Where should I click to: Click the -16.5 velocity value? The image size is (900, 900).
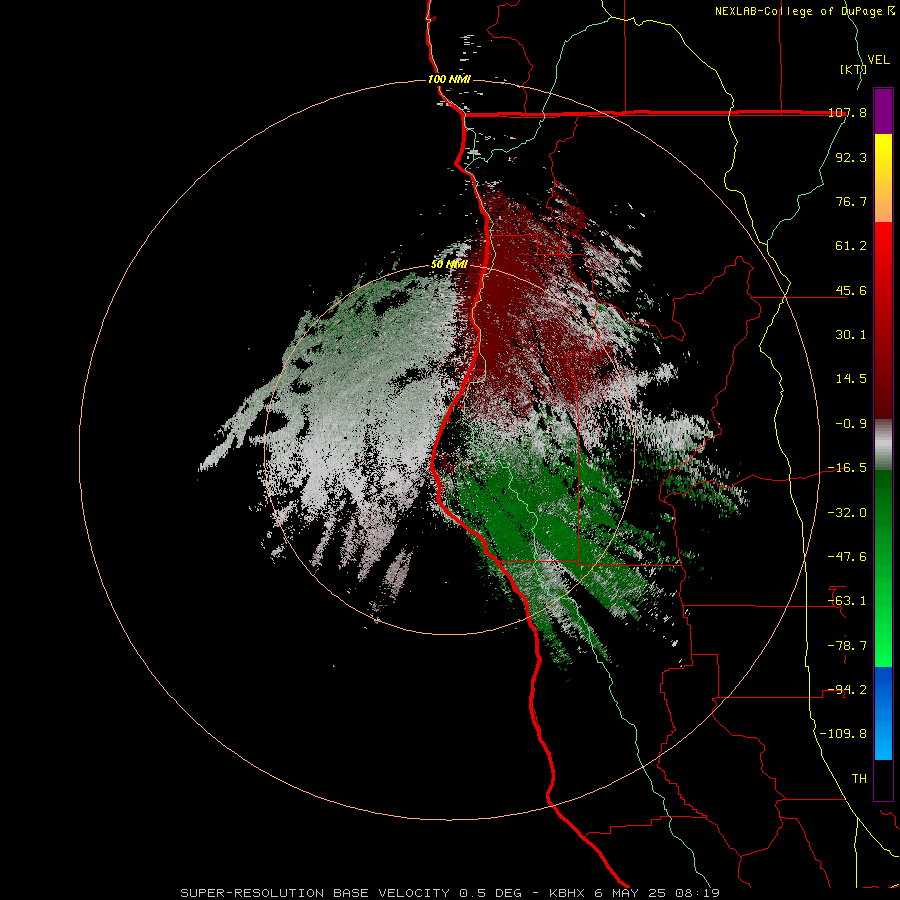click(x=847, y=468)
